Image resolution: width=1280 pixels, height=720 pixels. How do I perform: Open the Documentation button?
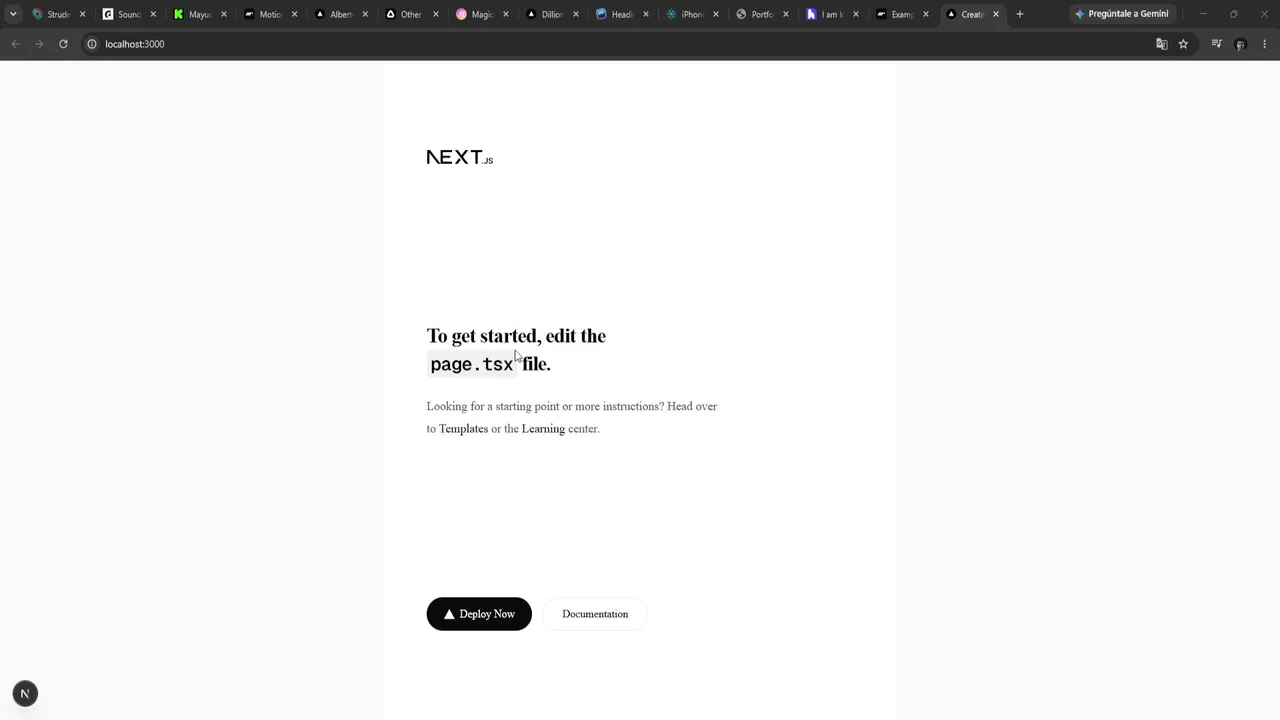[595, 614]
